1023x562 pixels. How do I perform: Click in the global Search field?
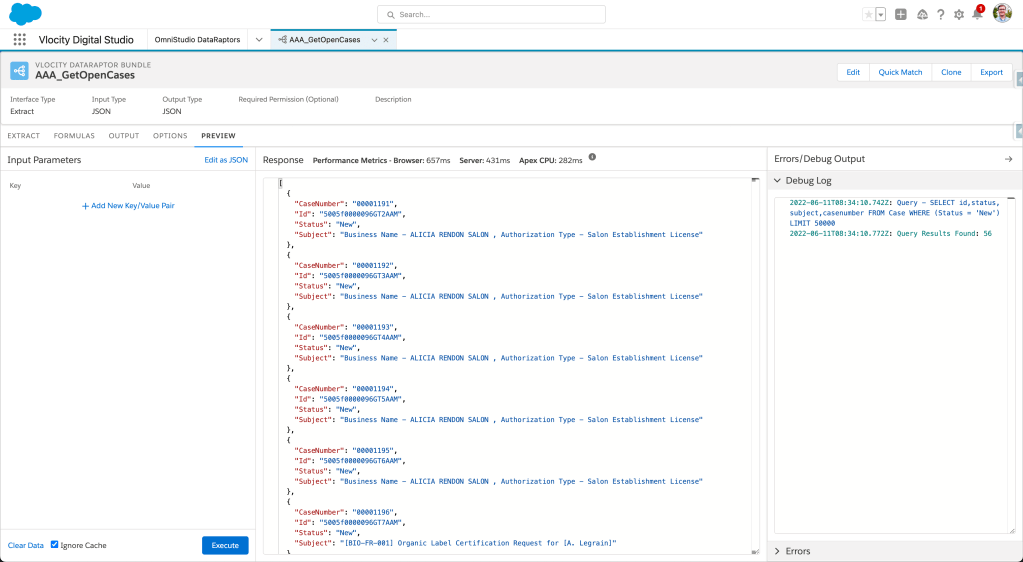click(x=491, y=14)
